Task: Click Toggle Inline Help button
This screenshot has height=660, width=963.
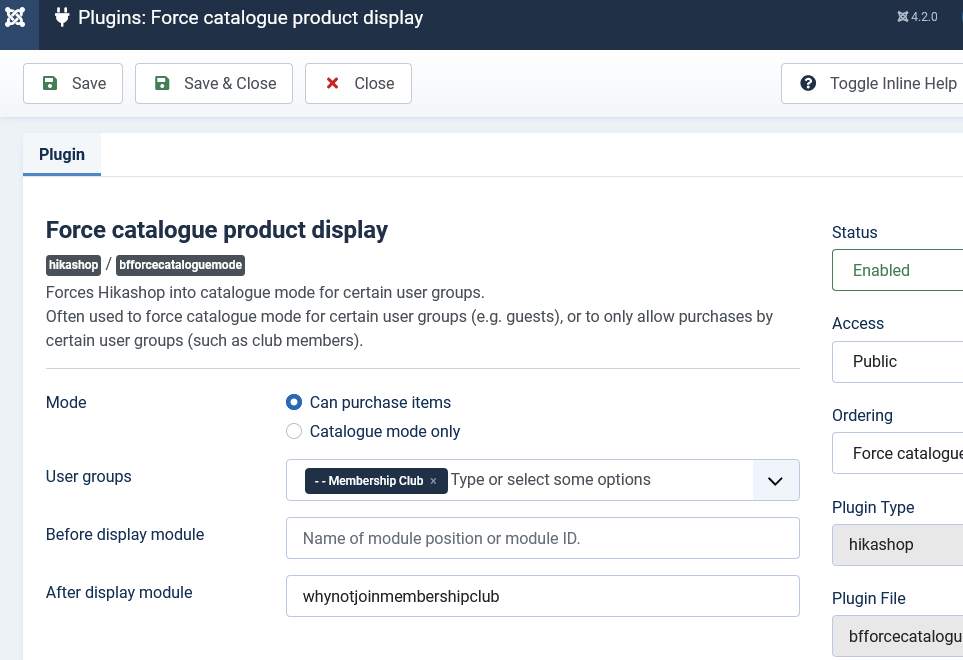Action: click(872, 83)
